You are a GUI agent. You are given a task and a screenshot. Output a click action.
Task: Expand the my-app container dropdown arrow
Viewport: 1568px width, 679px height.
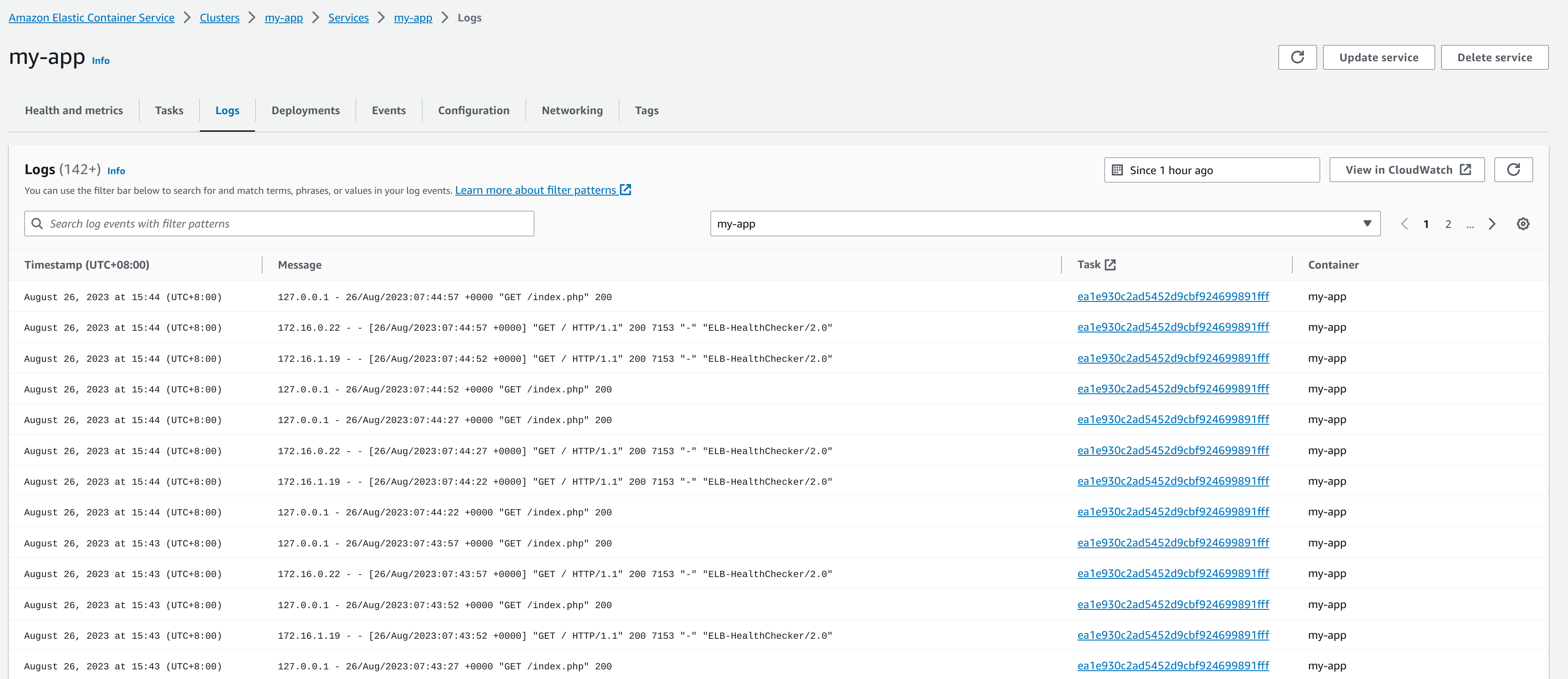pos(1367,224)
